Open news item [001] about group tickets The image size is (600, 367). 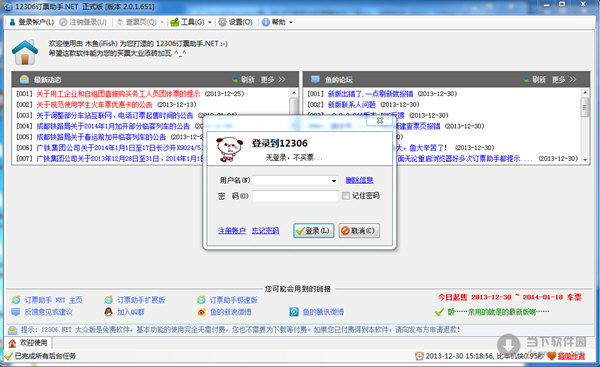[118, 94]
